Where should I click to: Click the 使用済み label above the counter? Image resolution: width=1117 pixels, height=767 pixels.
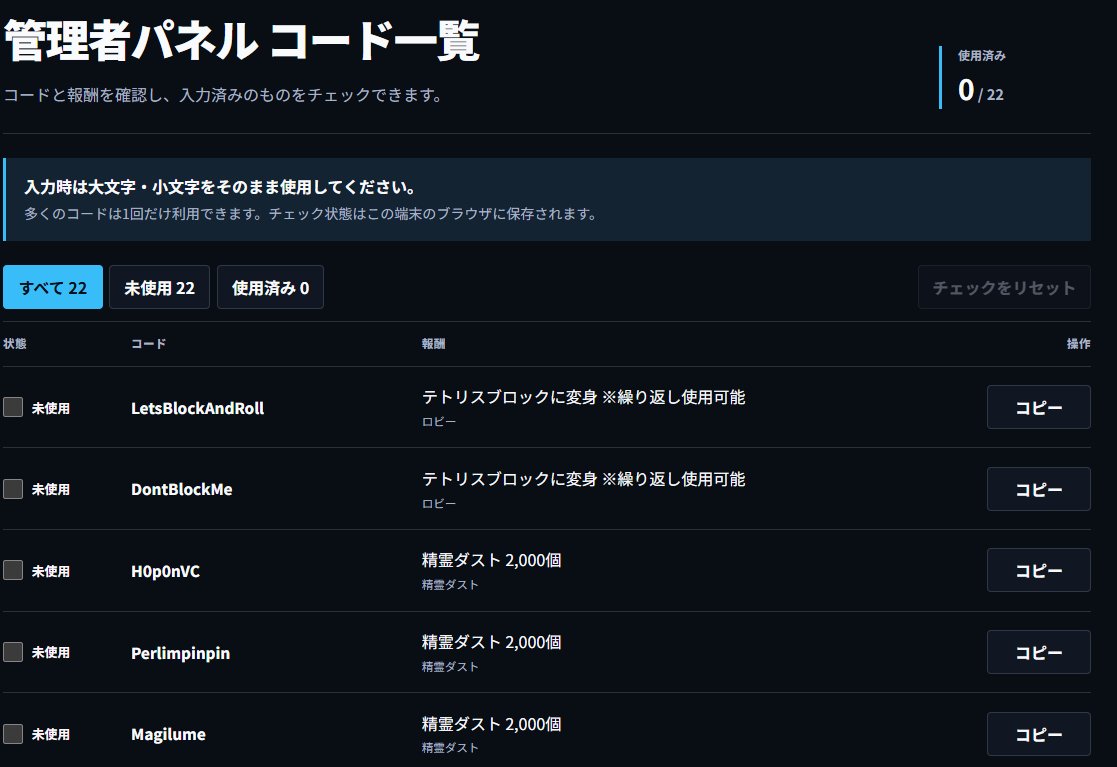click(982, 56)
